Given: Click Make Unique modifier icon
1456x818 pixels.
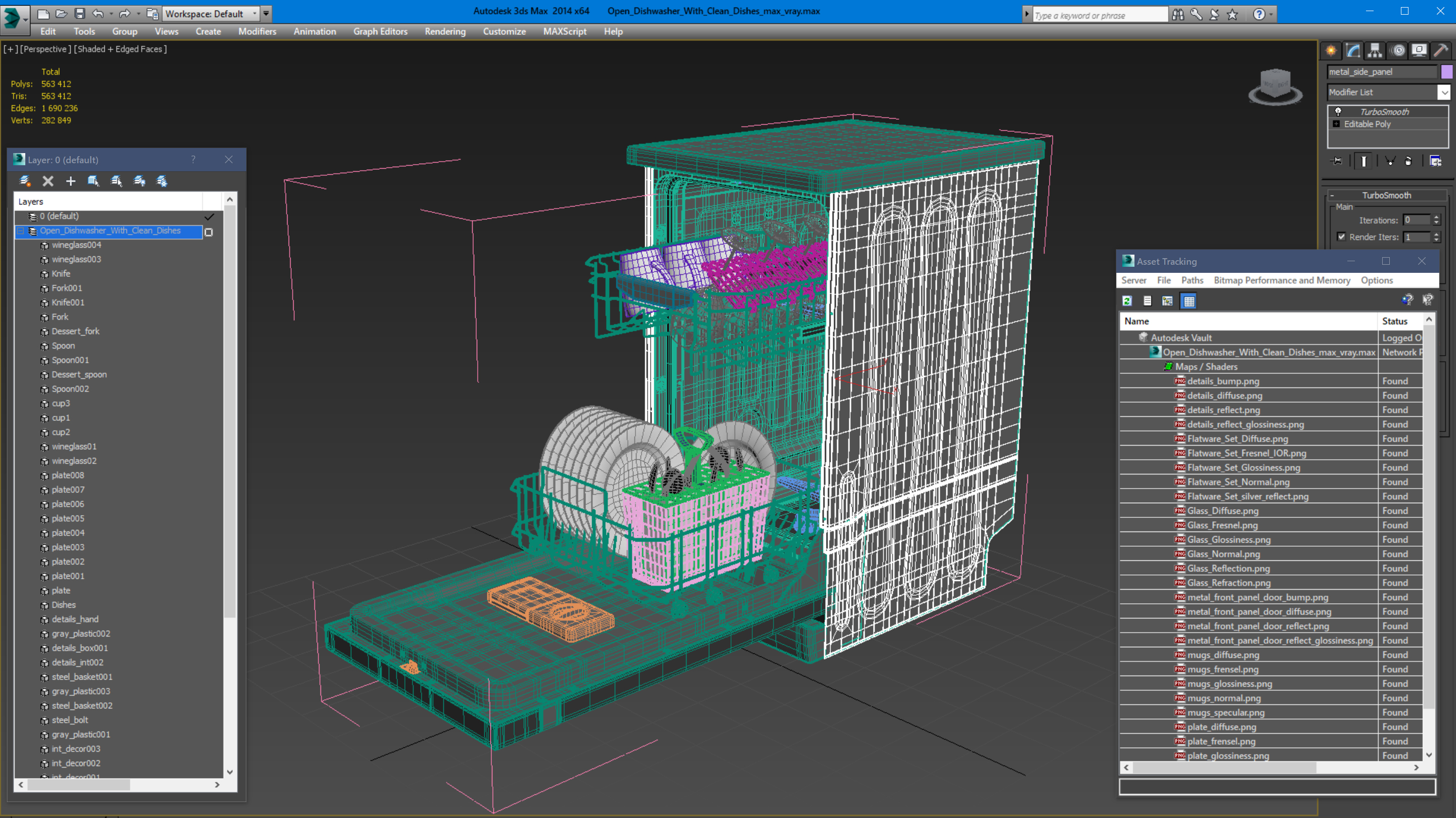Looking at the screenshot, I should coord(1390,162).
